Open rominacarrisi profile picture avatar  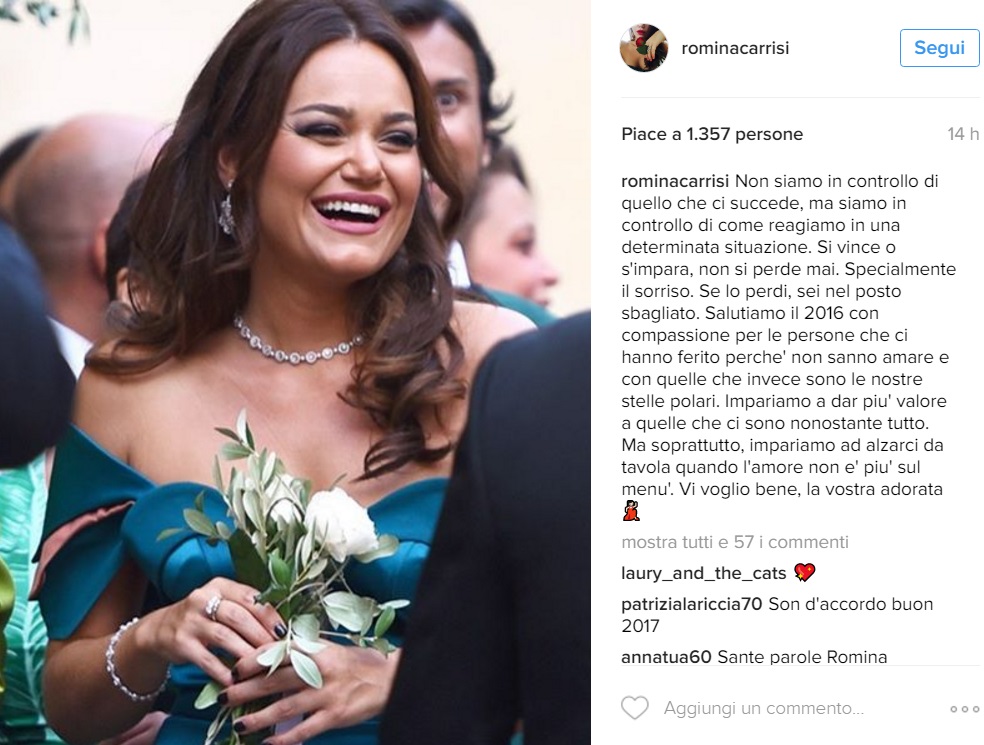tap(643, 48)
